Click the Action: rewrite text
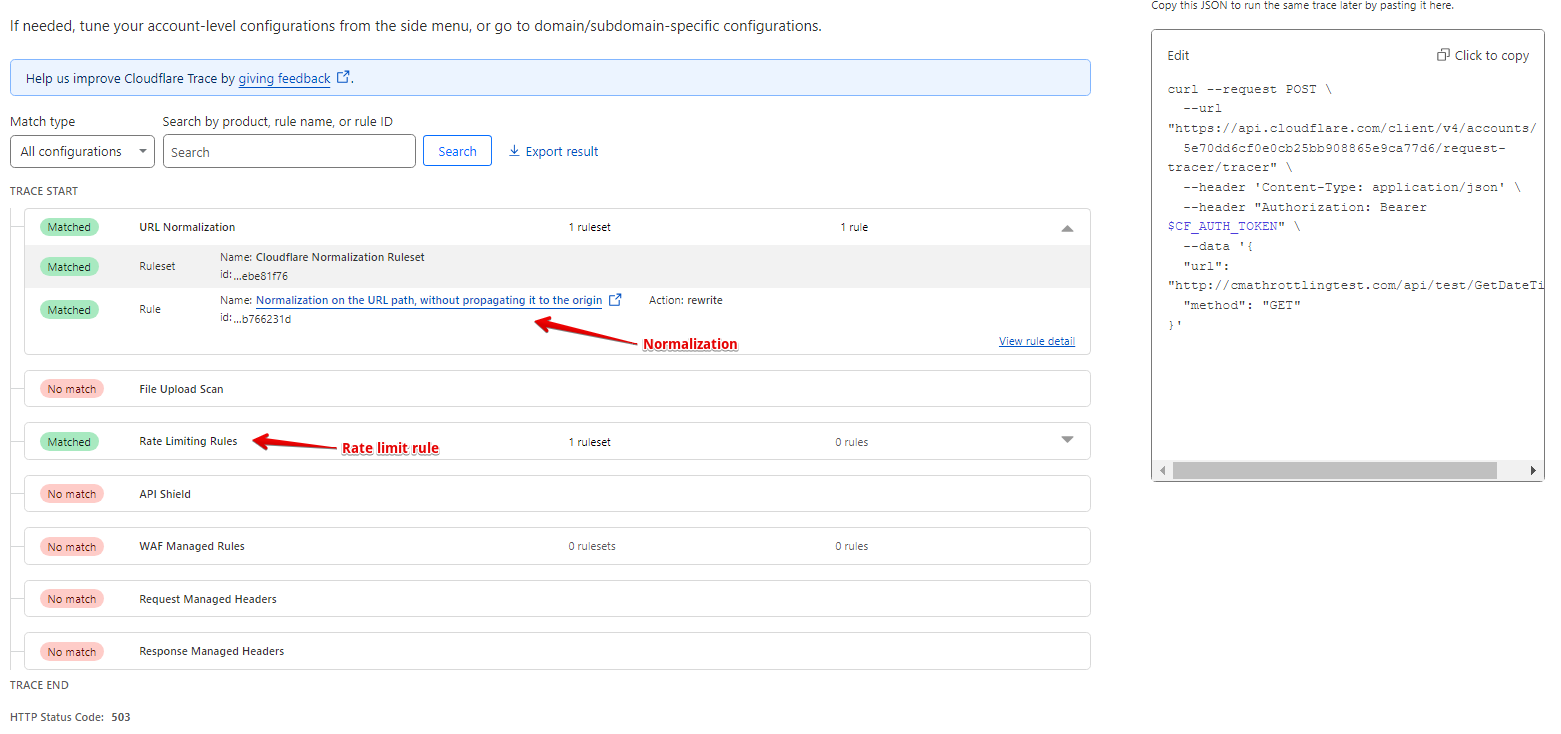1561x734 pixels. pyautogui.click(x=686, y=300)
